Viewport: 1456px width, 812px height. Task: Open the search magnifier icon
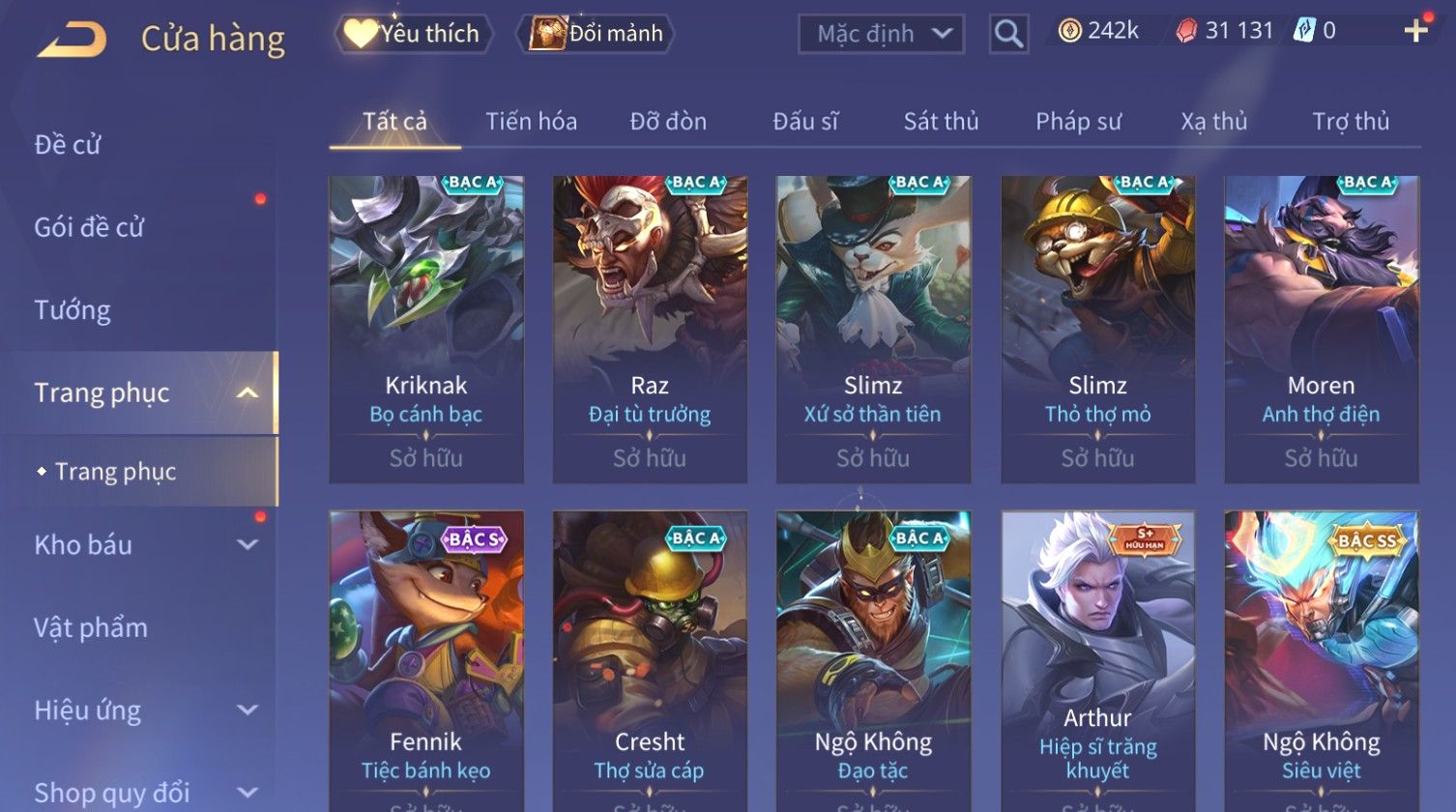click(x=1008, y=35)
